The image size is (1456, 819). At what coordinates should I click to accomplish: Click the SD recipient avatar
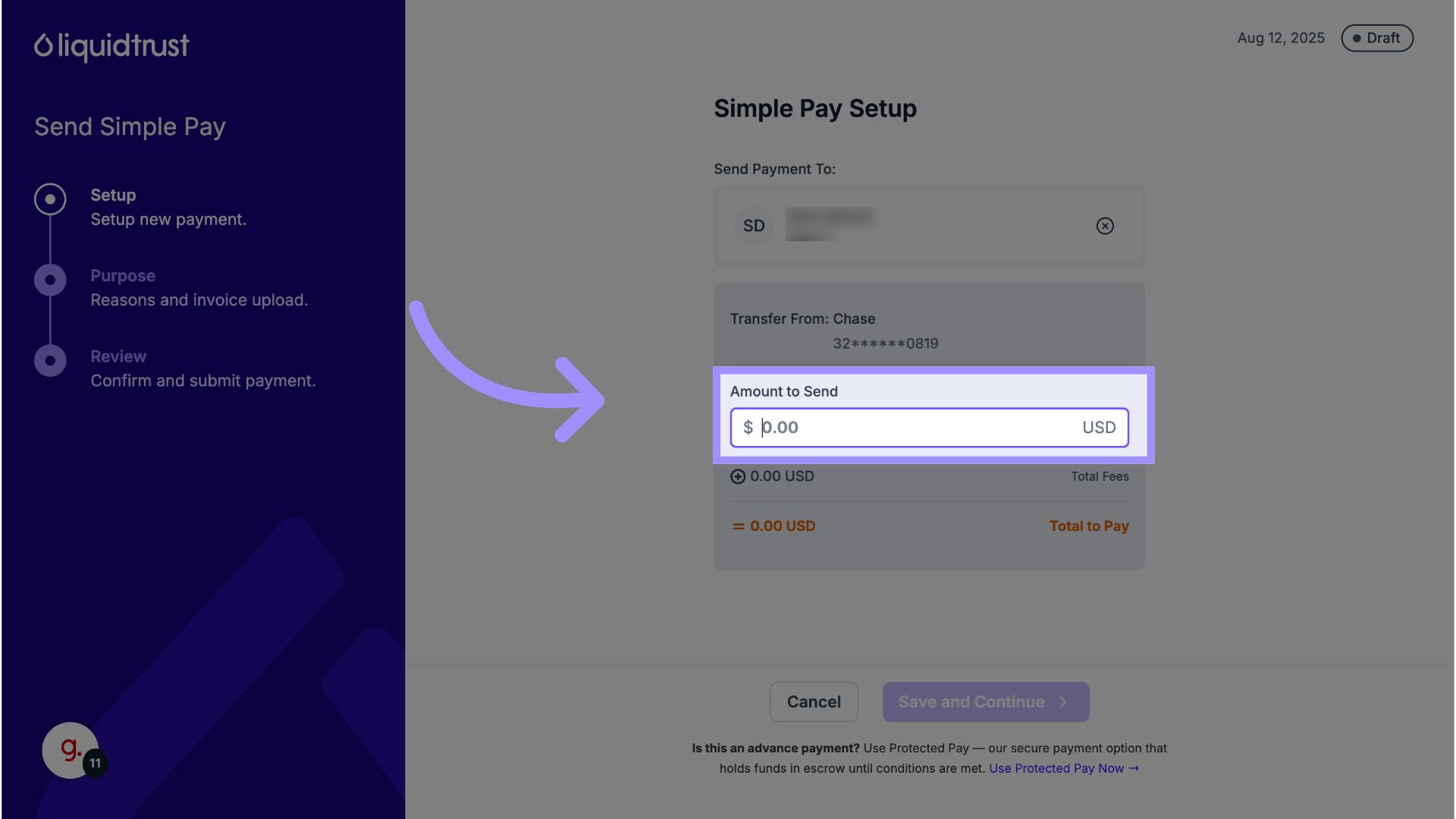[754, 226]
